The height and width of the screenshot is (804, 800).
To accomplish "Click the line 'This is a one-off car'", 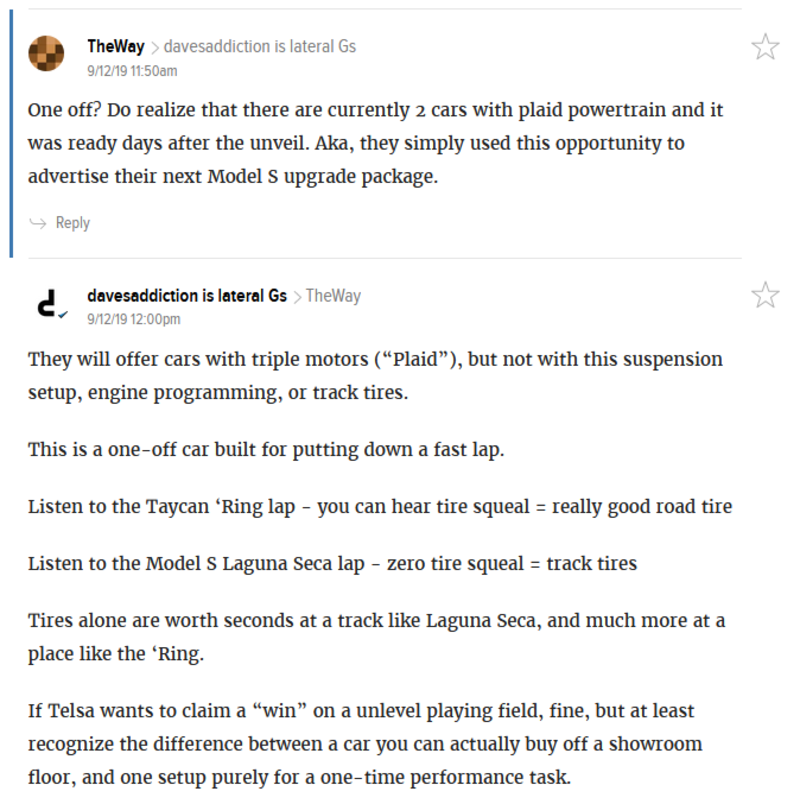I will coord(266,450).
